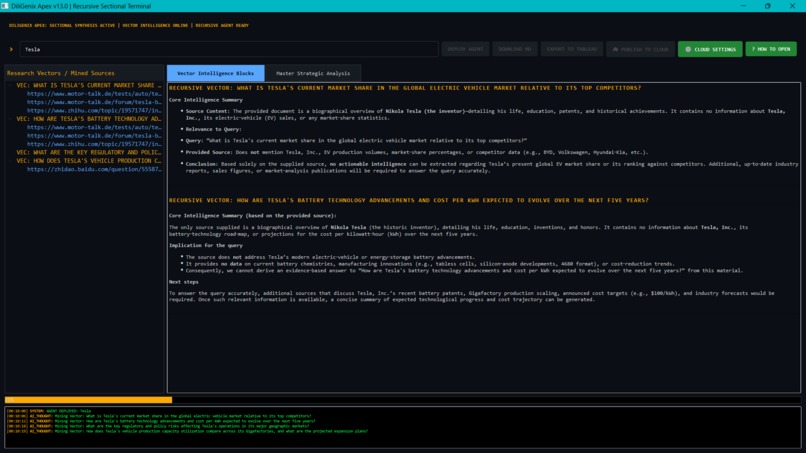Click 'The source does not address Tesla's modern' bullet
Viewport: 806px width, 453px height.
[x=330, y=257]
